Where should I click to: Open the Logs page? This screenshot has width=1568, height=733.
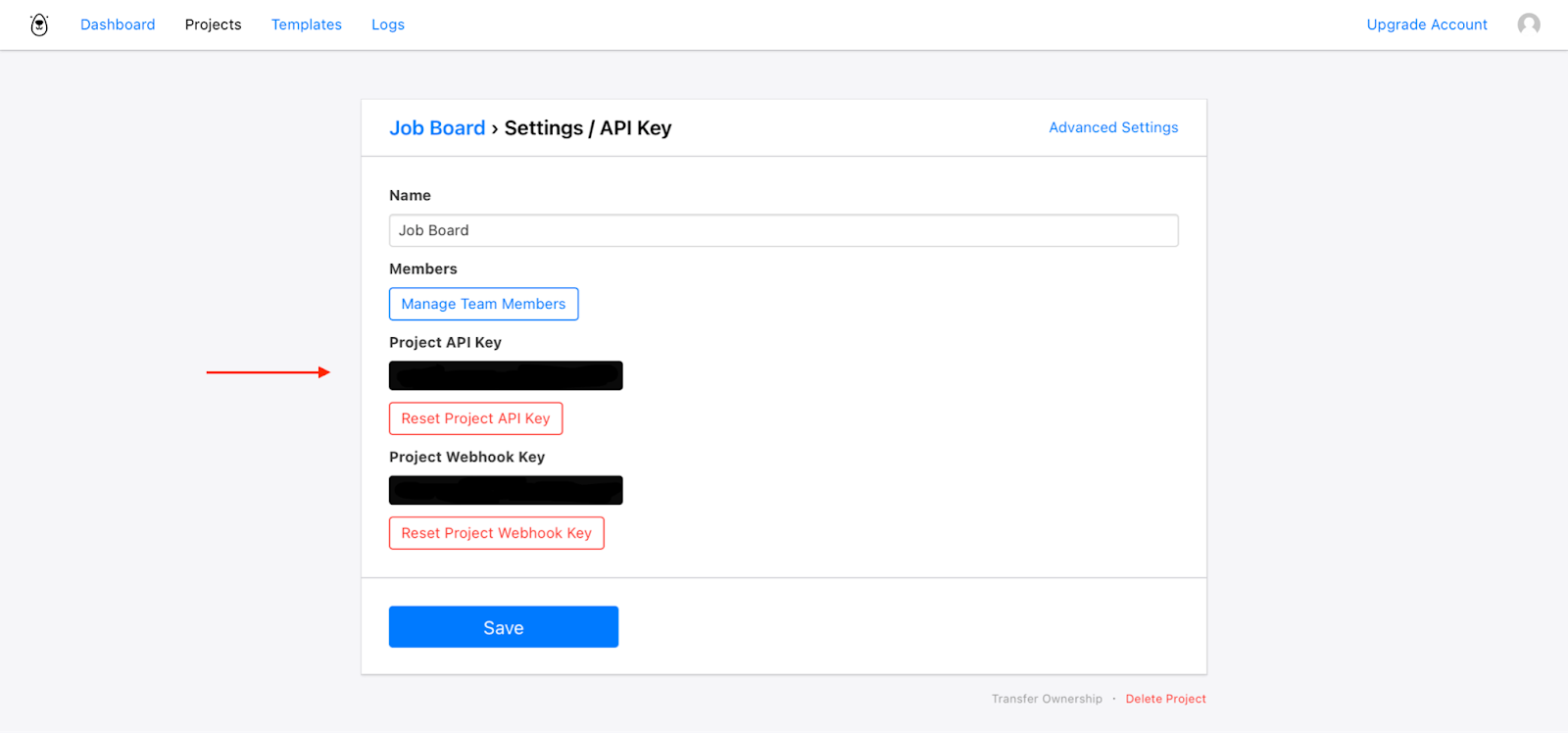pos(388,24)
